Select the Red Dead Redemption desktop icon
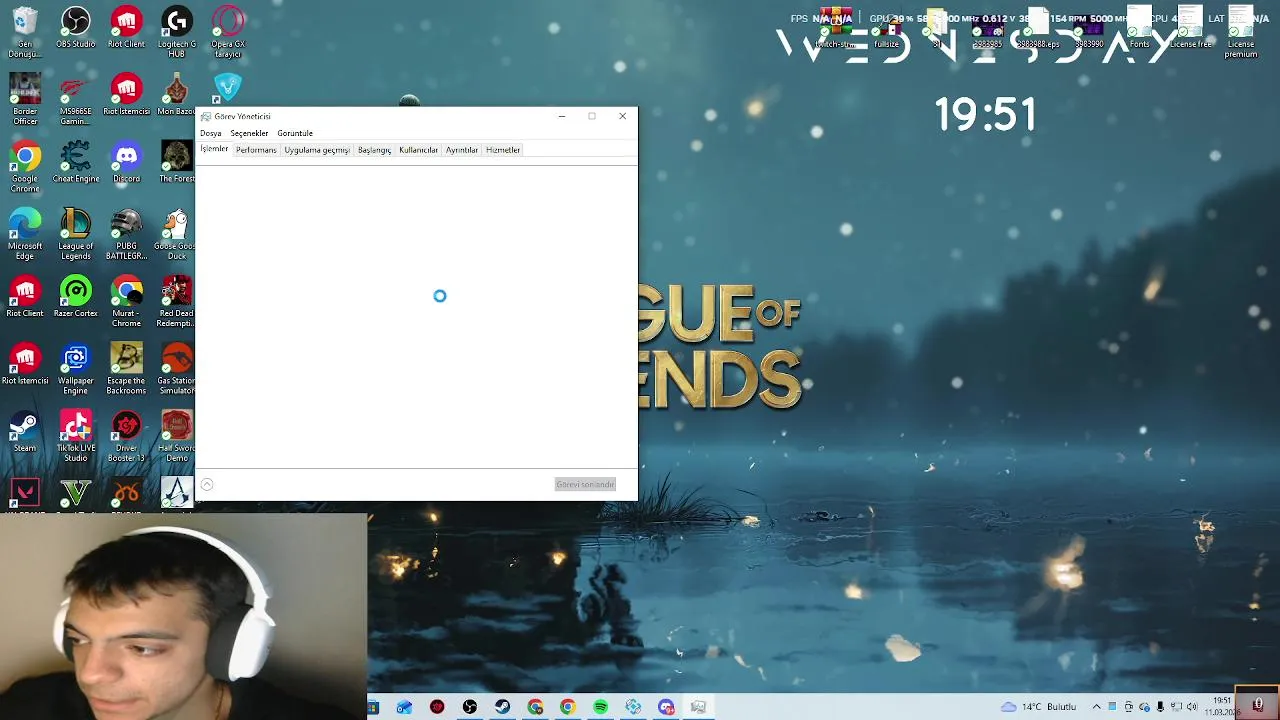The image size is (1280, 720). pos(177,301)
